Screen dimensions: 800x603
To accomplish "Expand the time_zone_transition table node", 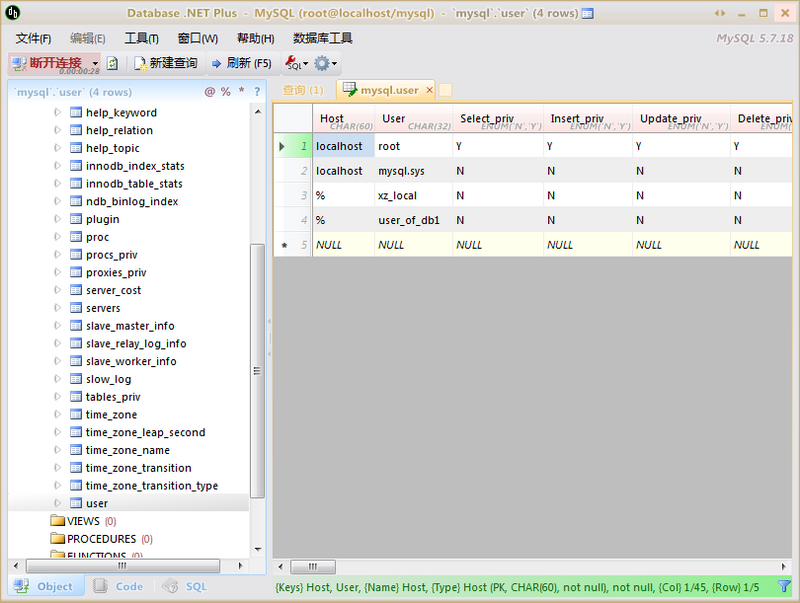I will pos(58,467).
